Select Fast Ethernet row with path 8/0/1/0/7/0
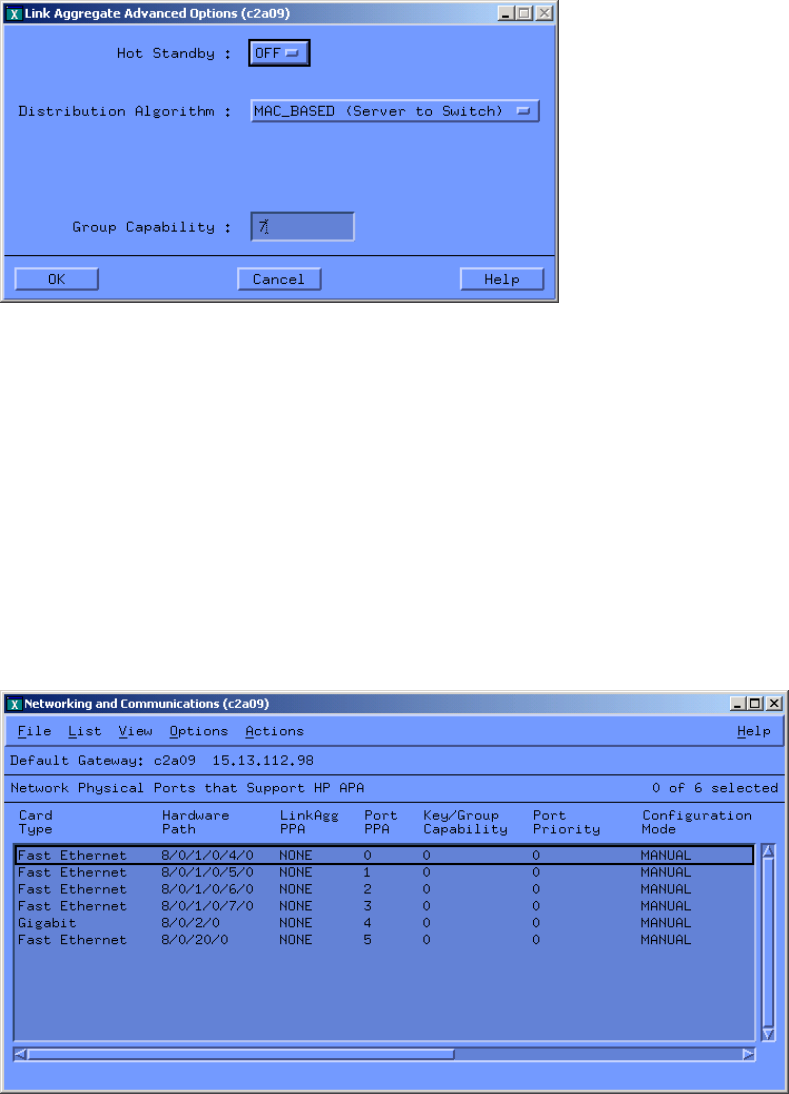Viewport: 789px width, 1094px height. [x=384, y=906]
